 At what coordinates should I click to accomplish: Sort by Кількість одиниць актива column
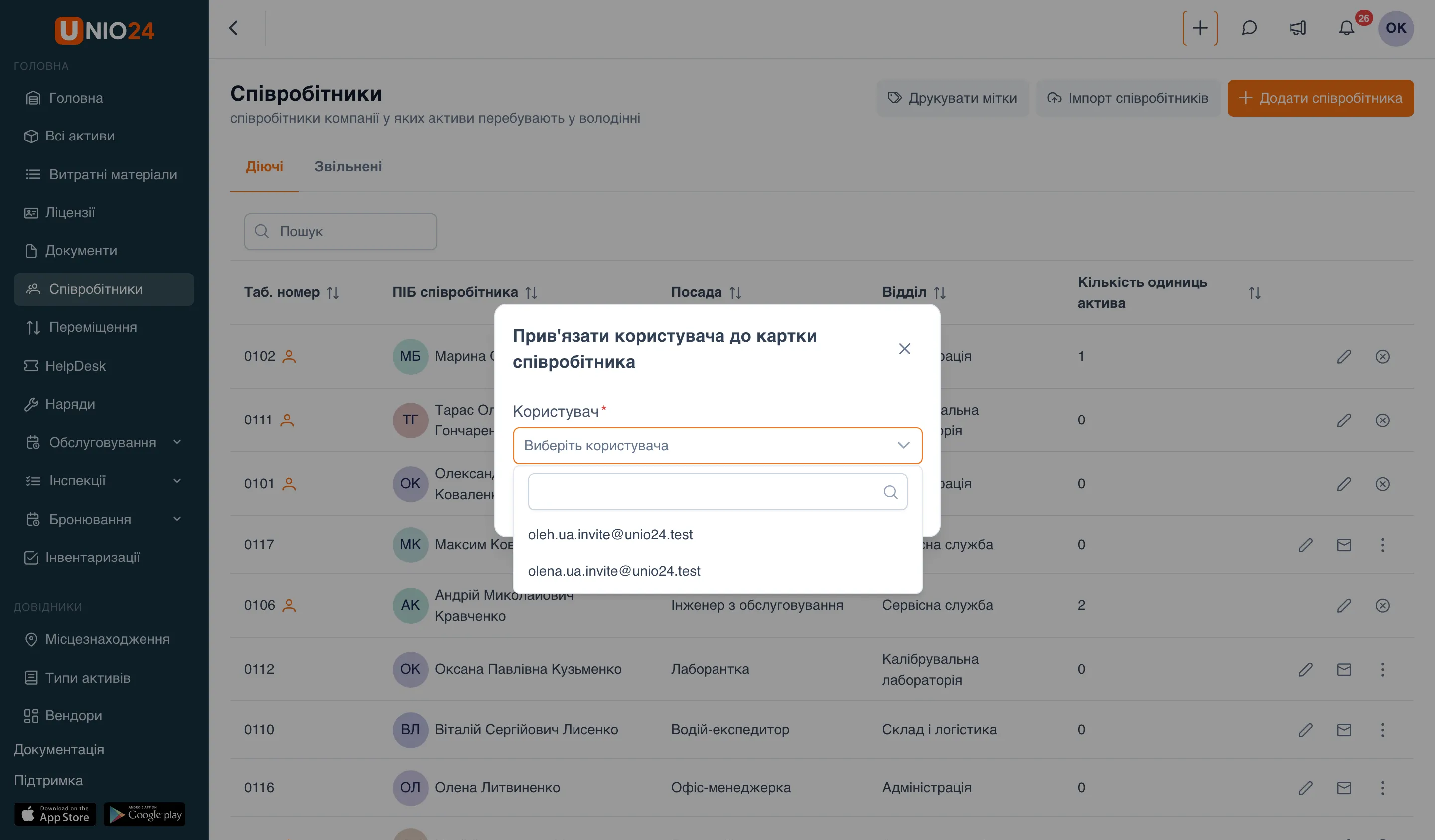coord(1255,293)
